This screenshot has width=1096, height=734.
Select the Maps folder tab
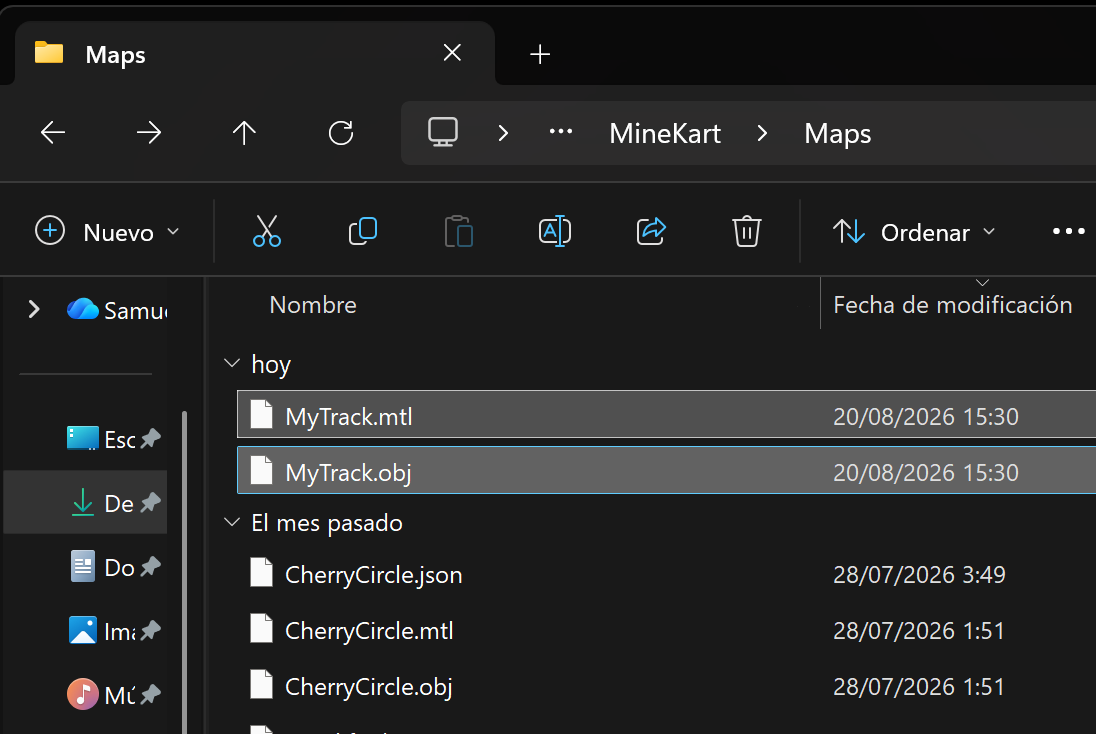pyautogui.click(x=254, y=54)
